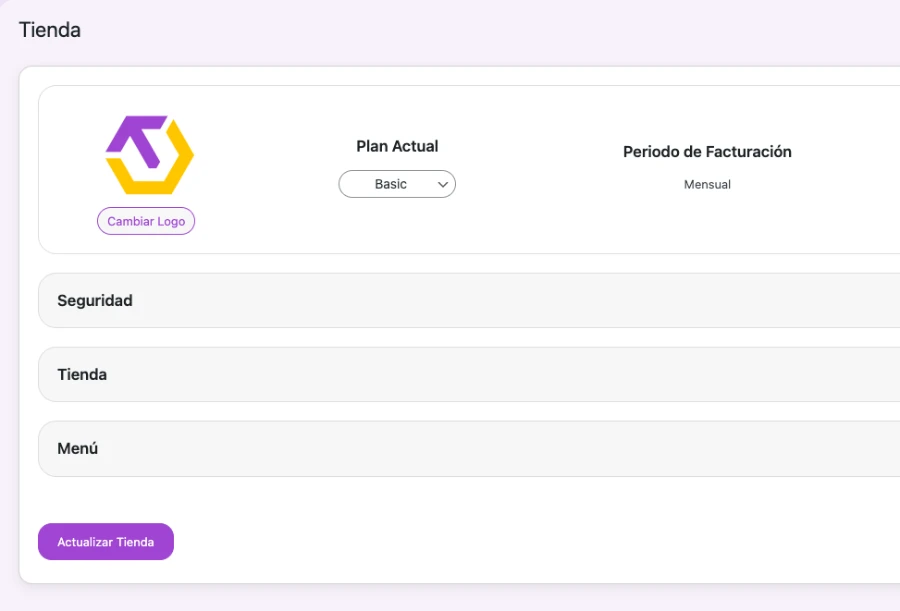This screenshot has width=900, height=611.
Task: Click the purple update button labeled Actualizar Tienda
Action: [105, 541]
